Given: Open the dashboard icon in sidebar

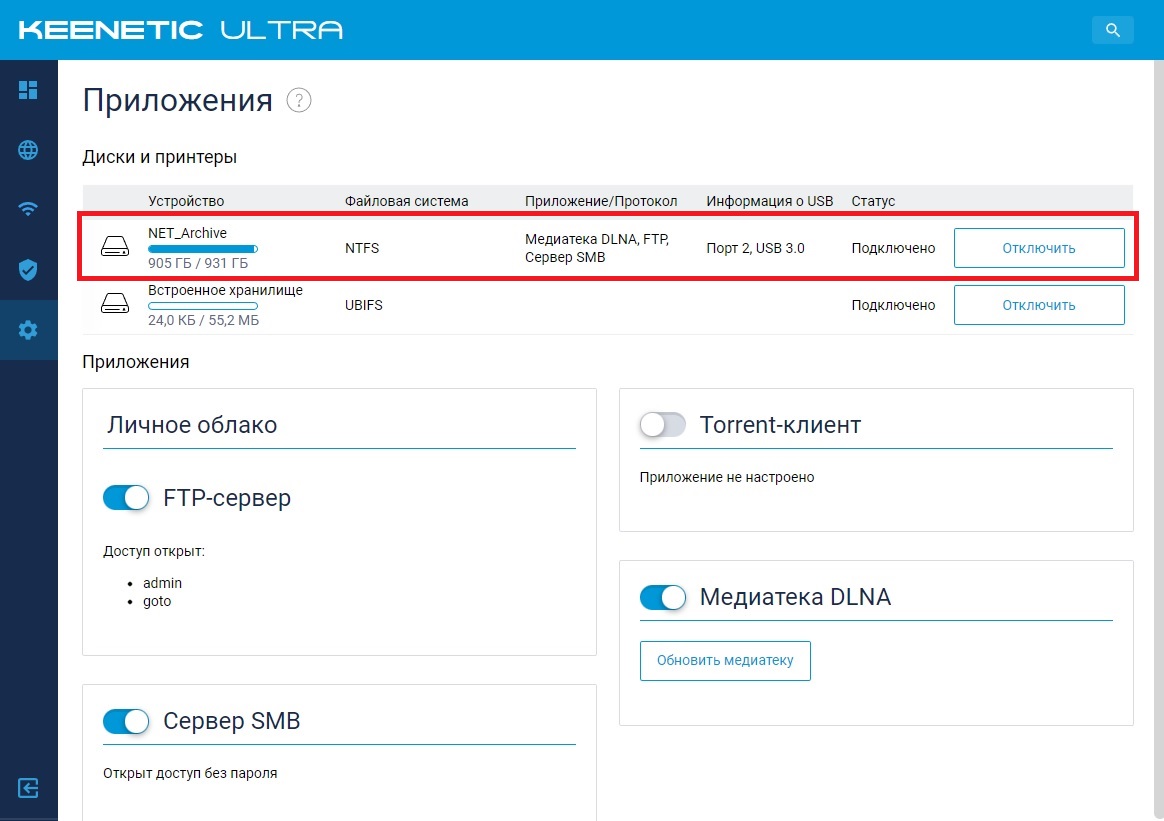Looking at the screenshot, I should click(28, 90).
